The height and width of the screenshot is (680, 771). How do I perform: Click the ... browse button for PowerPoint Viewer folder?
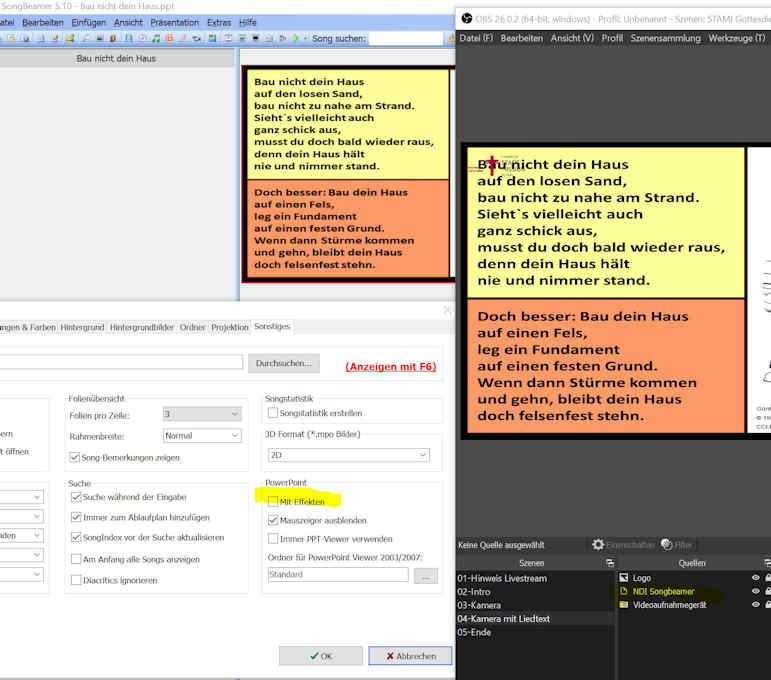click(426, 576)
